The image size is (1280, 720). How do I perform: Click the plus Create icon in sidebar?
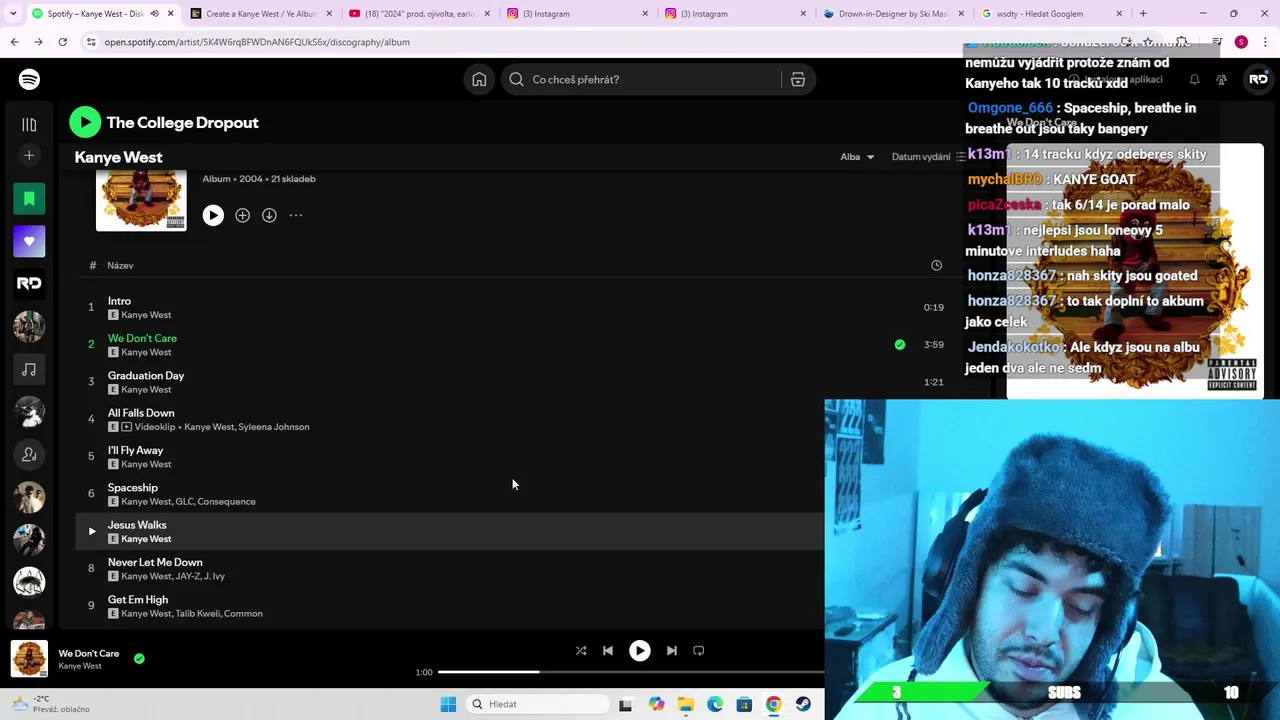[x=29, y=155]
